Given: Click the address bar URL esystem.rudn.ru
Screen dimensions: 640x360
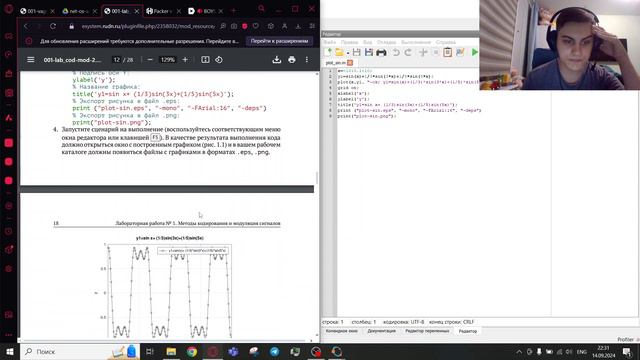Looking at the screenshot, I should coord(148,26).
